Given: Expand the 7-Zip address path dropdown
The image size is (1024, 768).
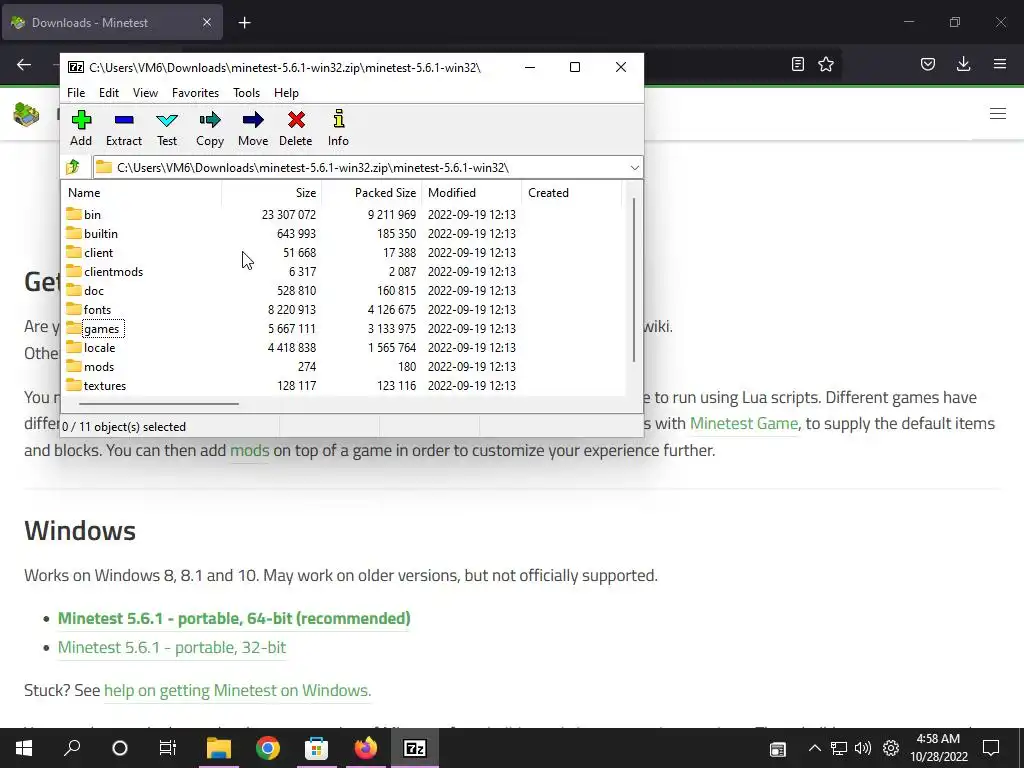Looking at the screenshot, I should point(634,168).
